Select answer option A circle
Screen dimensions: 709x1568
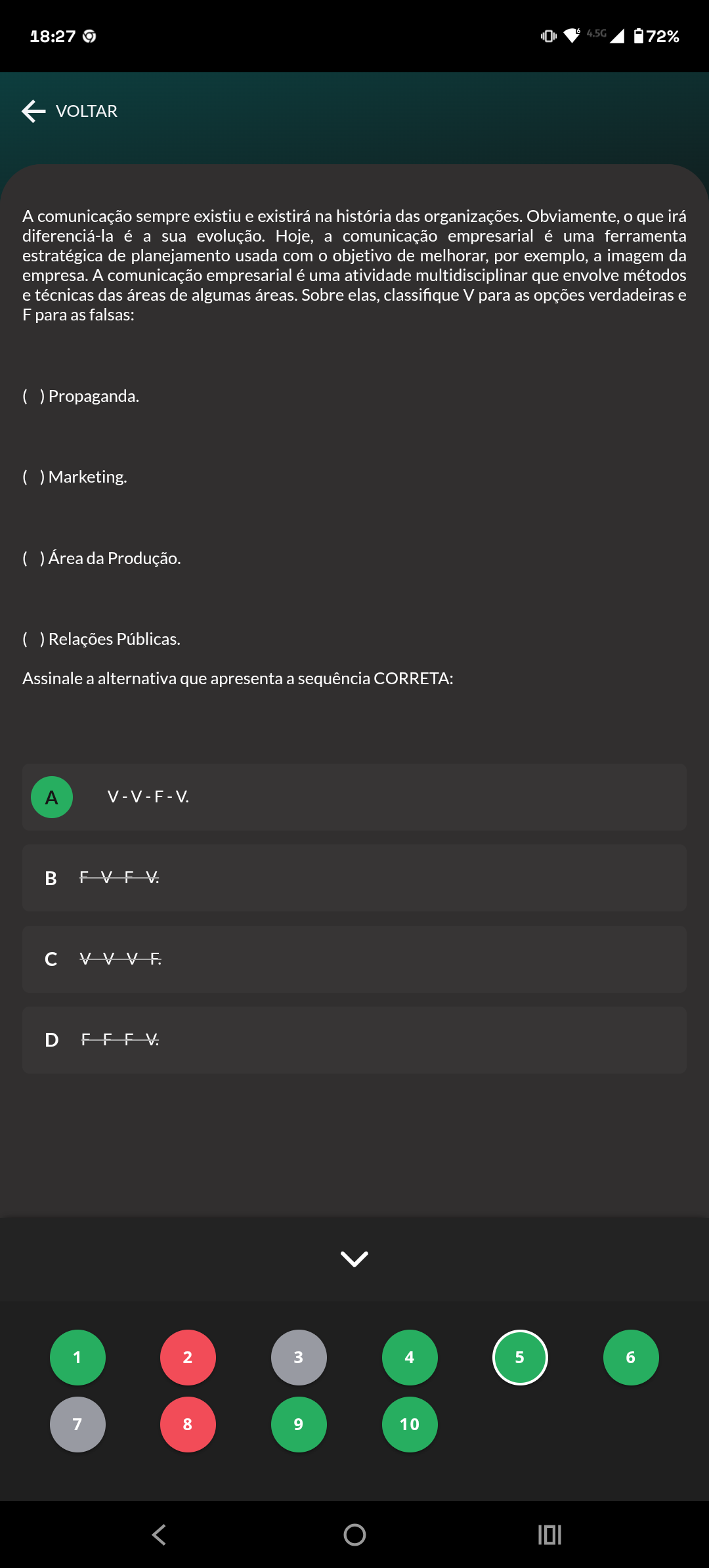point(52,797)
